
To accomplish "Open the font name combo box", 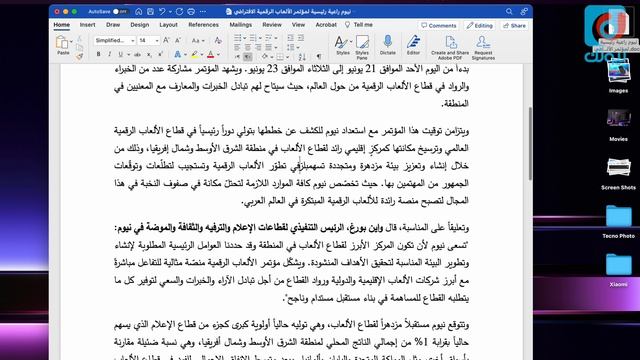I will coord(115,40).
